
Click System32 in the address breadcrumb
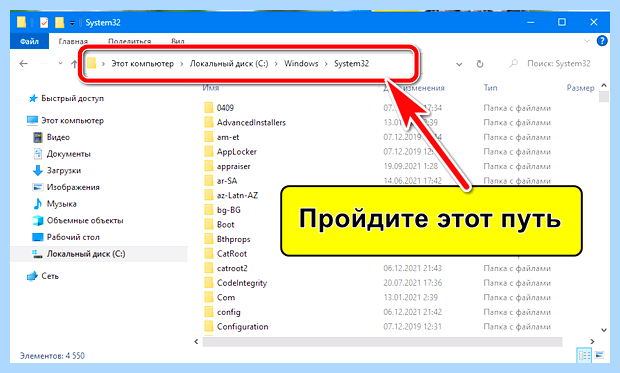352,64
